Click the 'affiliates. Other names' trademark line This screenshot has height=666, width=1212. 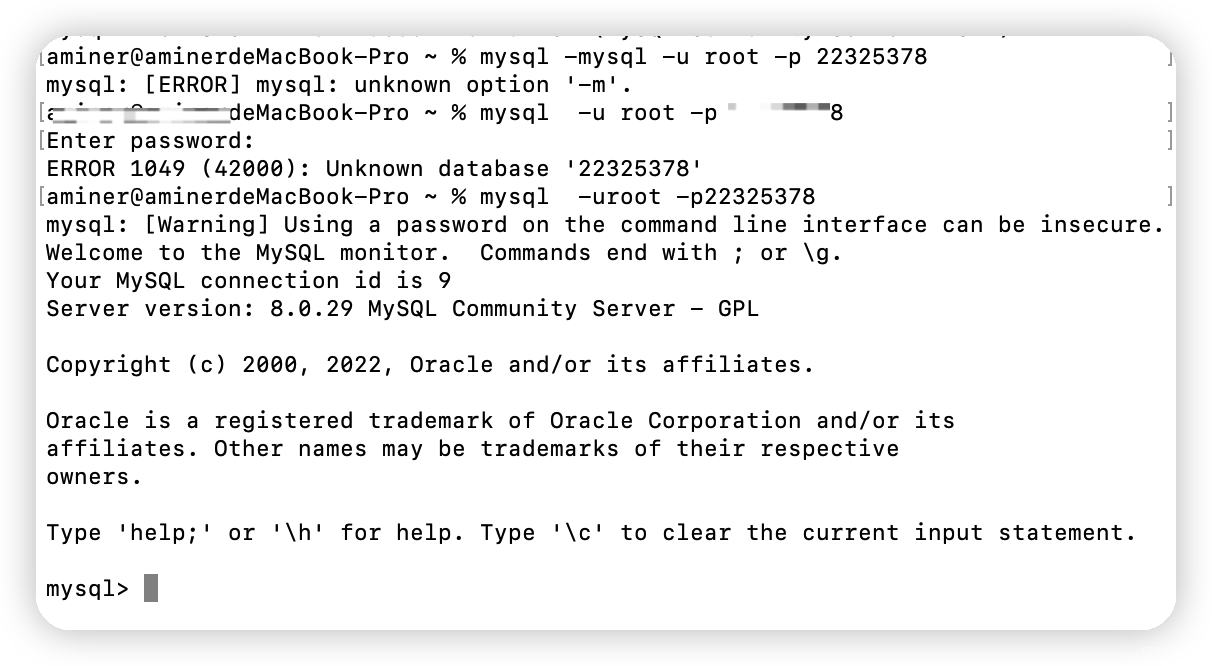[472, 449]
